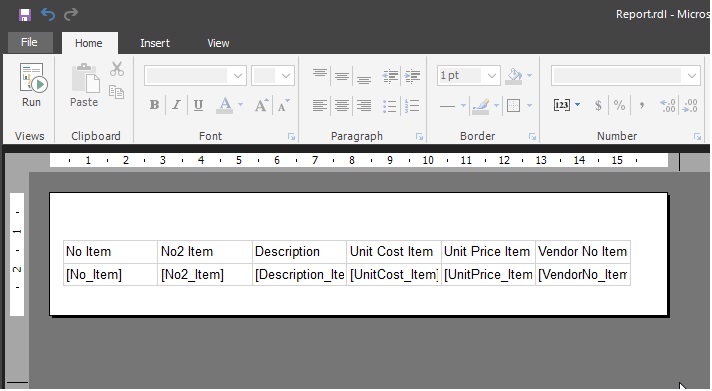Select the [No_Item] data cell
The image size is (712, 391).
111,275
